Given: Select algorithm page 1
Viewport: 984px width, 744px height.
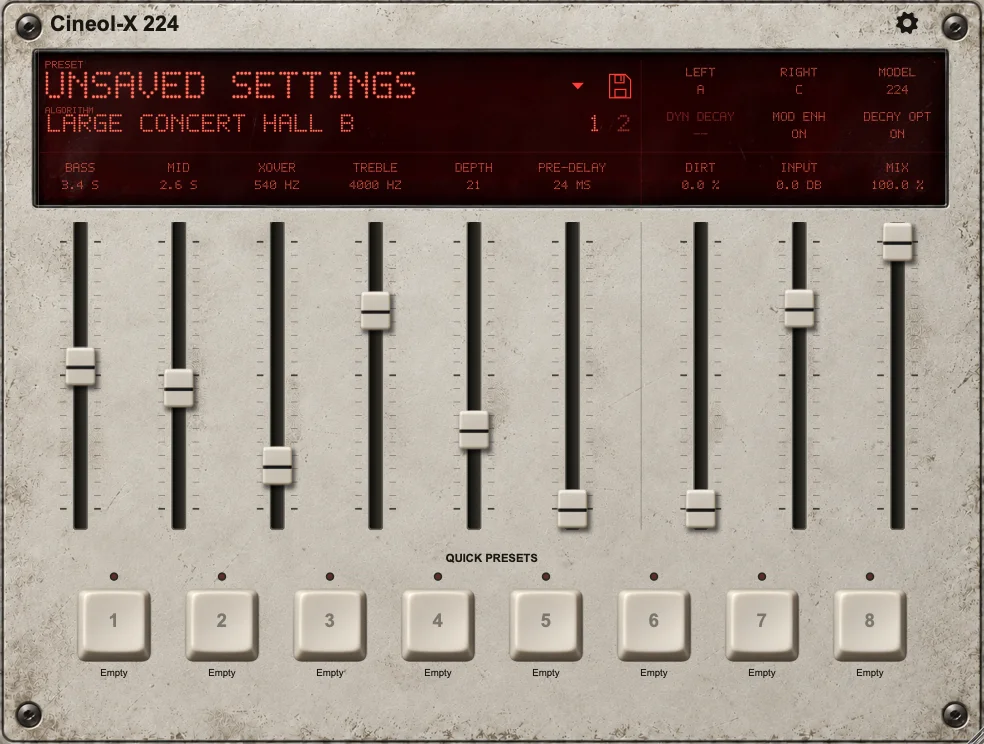Looking at the screenshot, I should pyautogui.click(x=594, y=124).
